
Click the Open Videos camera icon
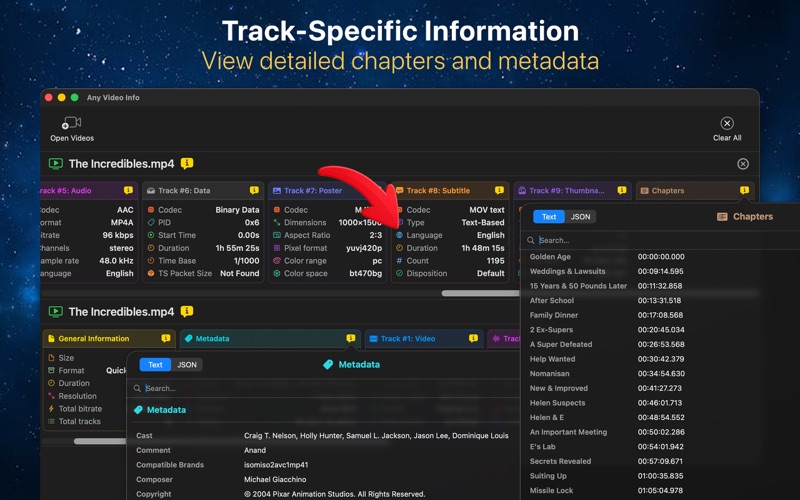[x=71, y=122]
